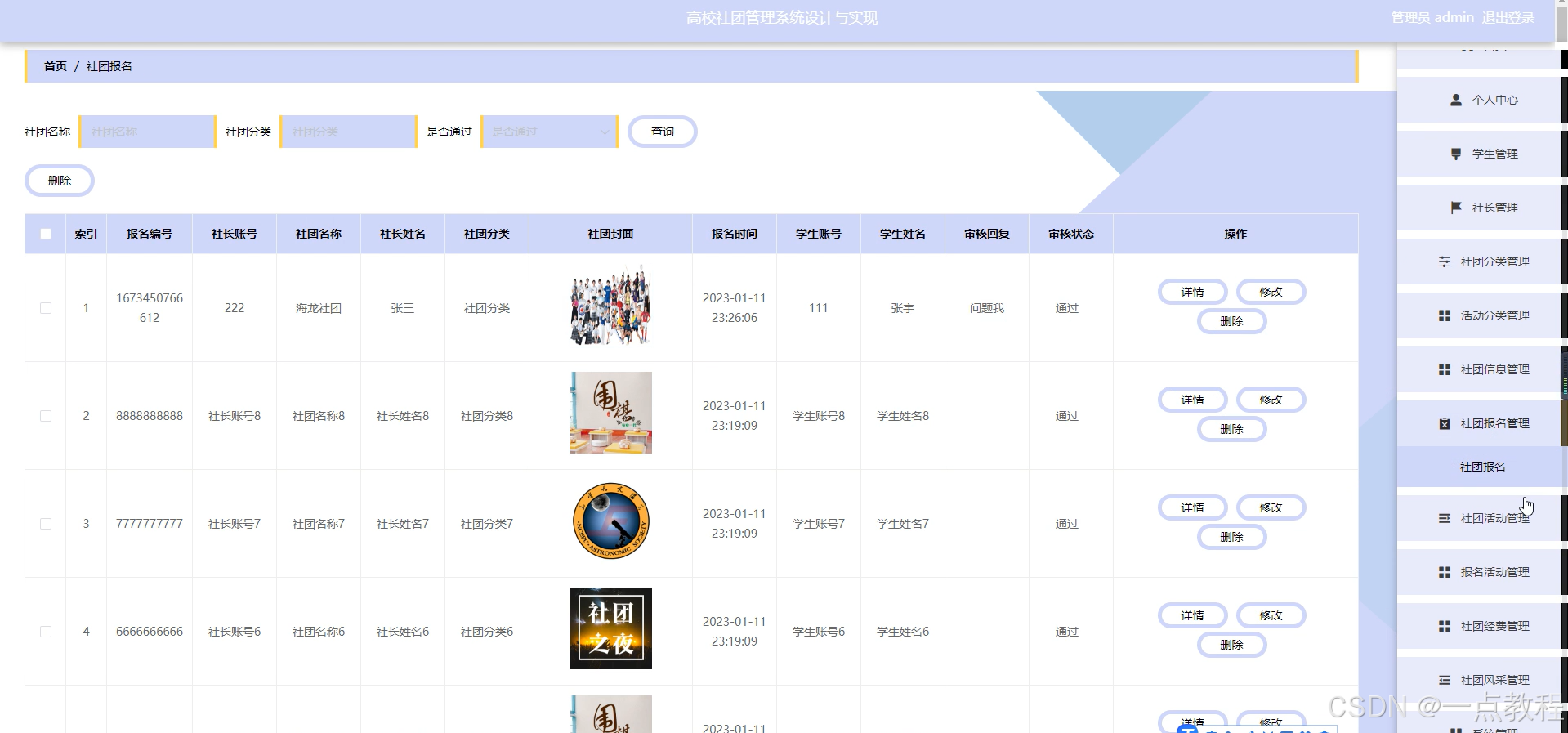
Task: Open the 社团信息管理 menu label
Action: (1494, 369)
